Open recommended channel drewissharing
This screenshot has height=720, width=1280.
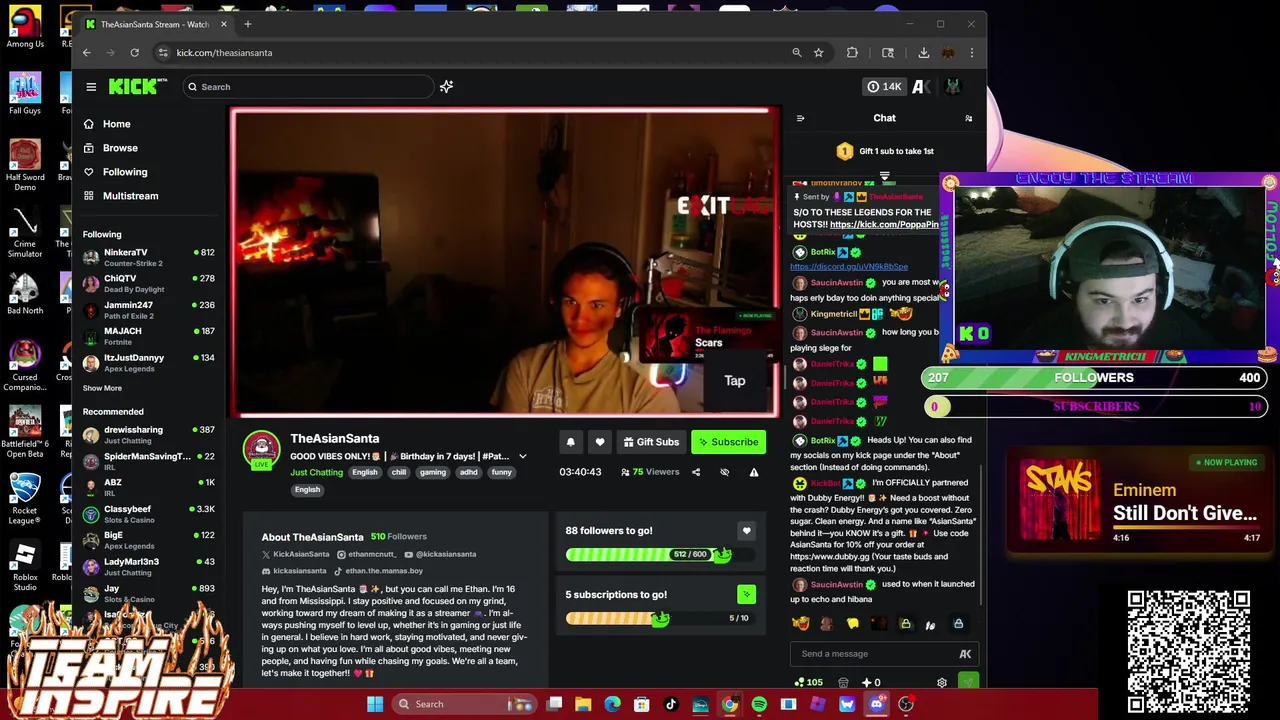(148, 434)
